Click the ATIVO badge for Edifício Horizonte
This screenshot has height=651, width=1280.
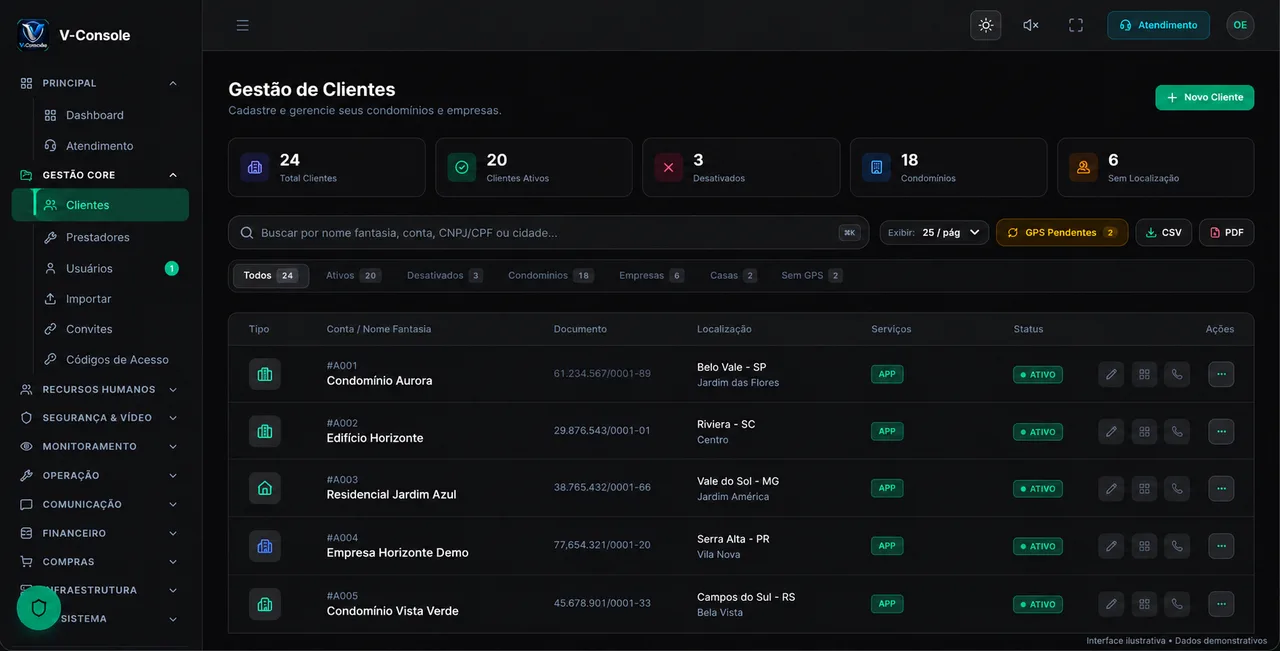pyautogui.click(x=1038, y=432)
